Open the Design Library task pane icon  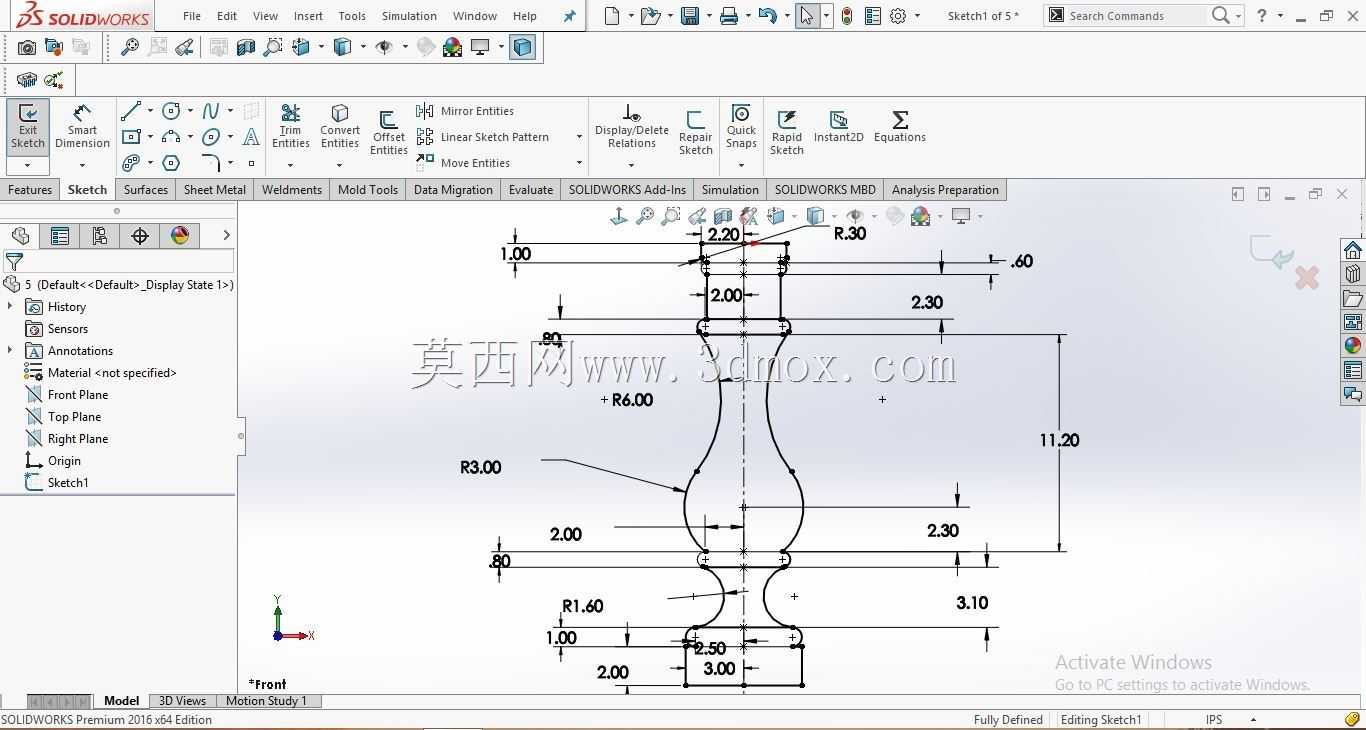[1353, 274]
